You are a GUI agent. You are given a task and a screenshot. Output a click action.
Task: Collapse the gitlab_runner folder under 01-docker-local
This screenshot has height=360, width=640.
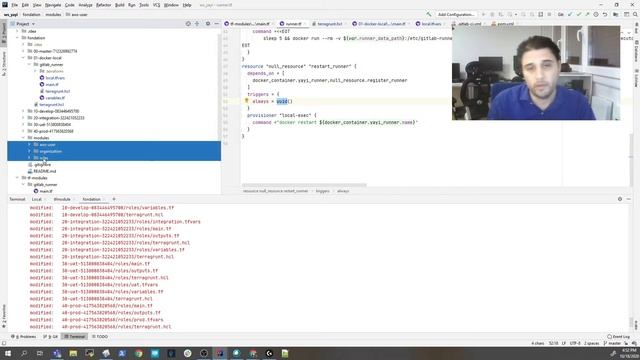tap(29, 64)
